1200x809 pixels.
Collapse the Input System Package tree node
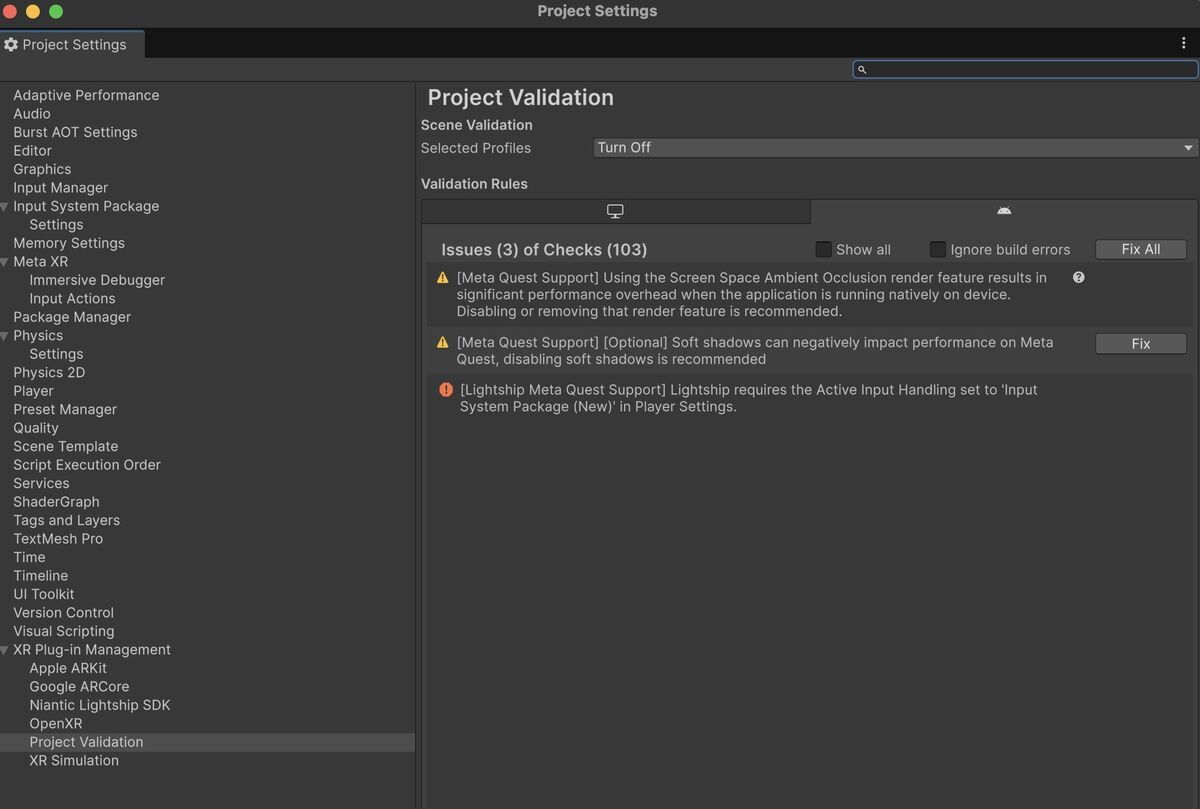point(5,206)
